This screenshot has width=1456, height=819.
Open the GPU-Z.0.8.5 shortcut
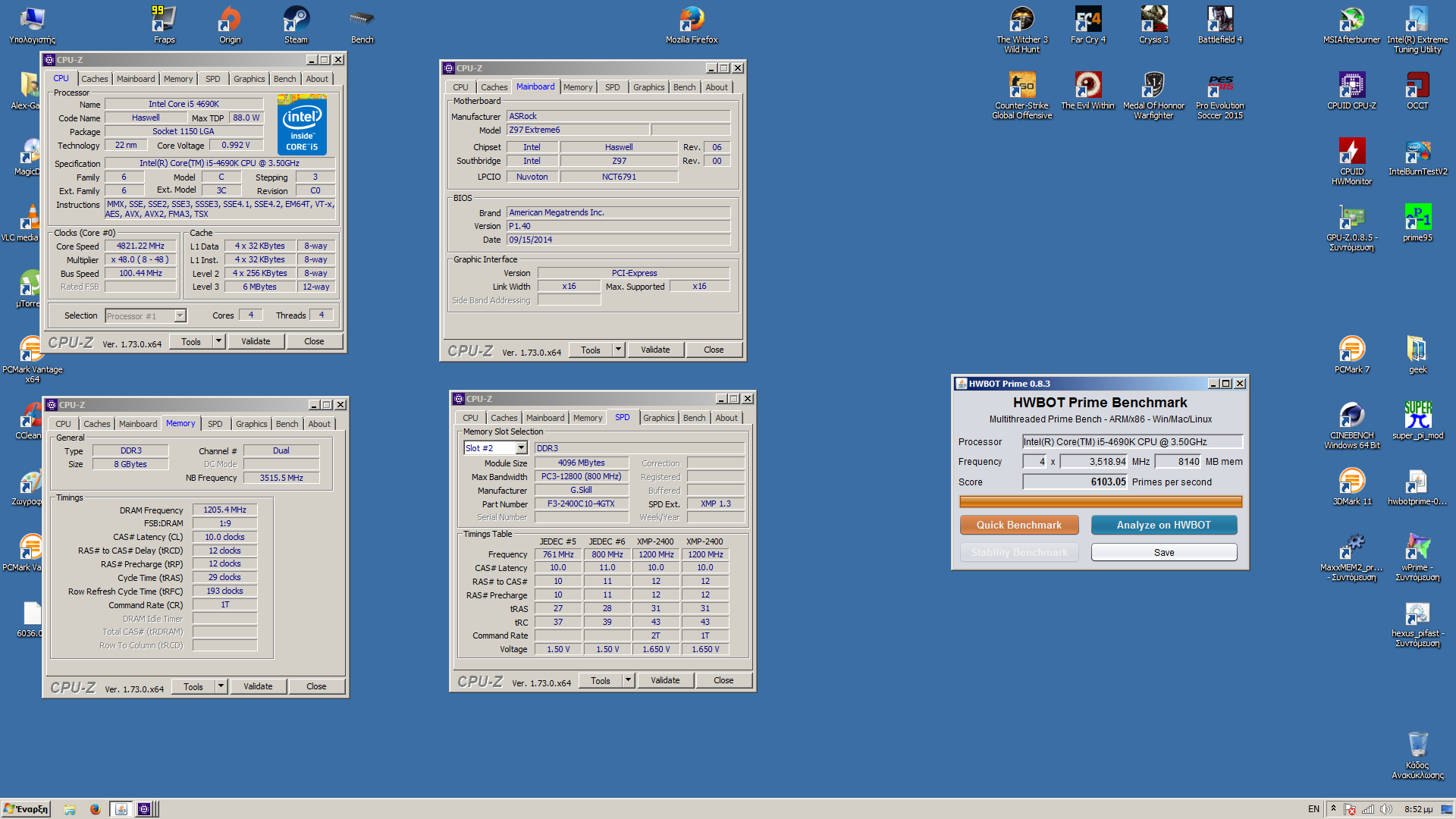point(1352,227)
